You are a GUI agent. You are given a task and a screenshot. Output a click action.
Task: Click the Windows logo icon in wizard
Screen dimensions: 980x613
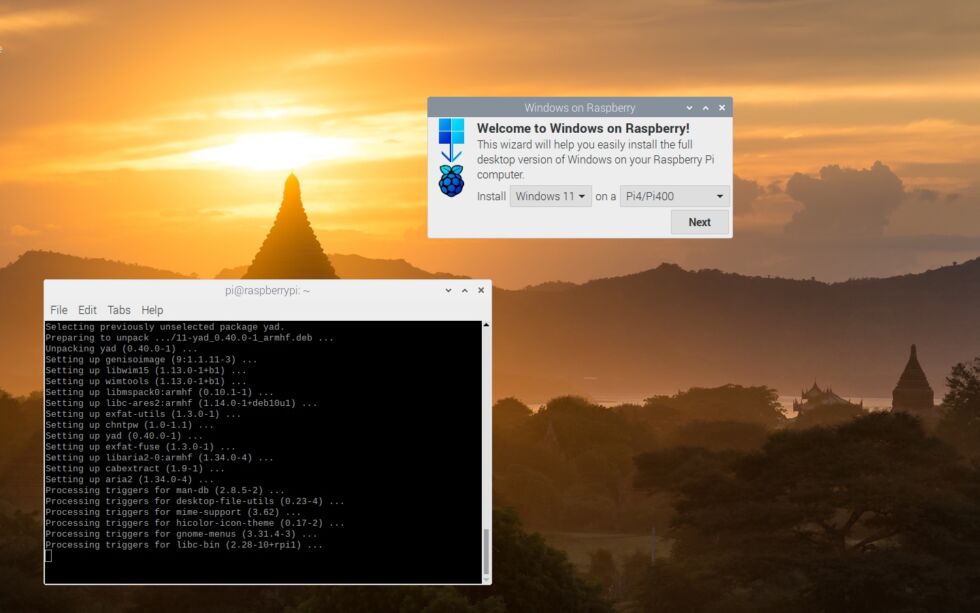452,131
